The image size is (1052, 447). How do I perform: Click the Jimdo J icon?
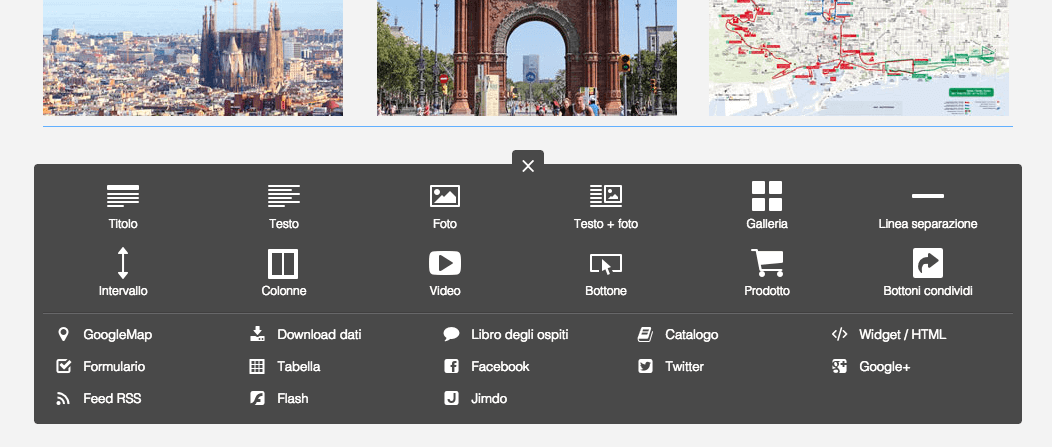[452, 399]
